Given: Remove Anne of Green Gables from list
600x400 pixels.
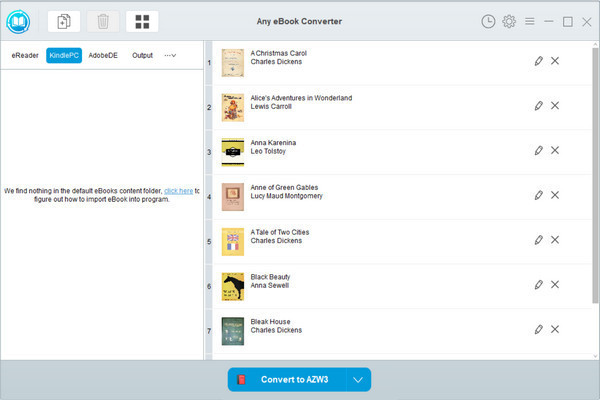Looking at the screenshot, I should (555, 195).
